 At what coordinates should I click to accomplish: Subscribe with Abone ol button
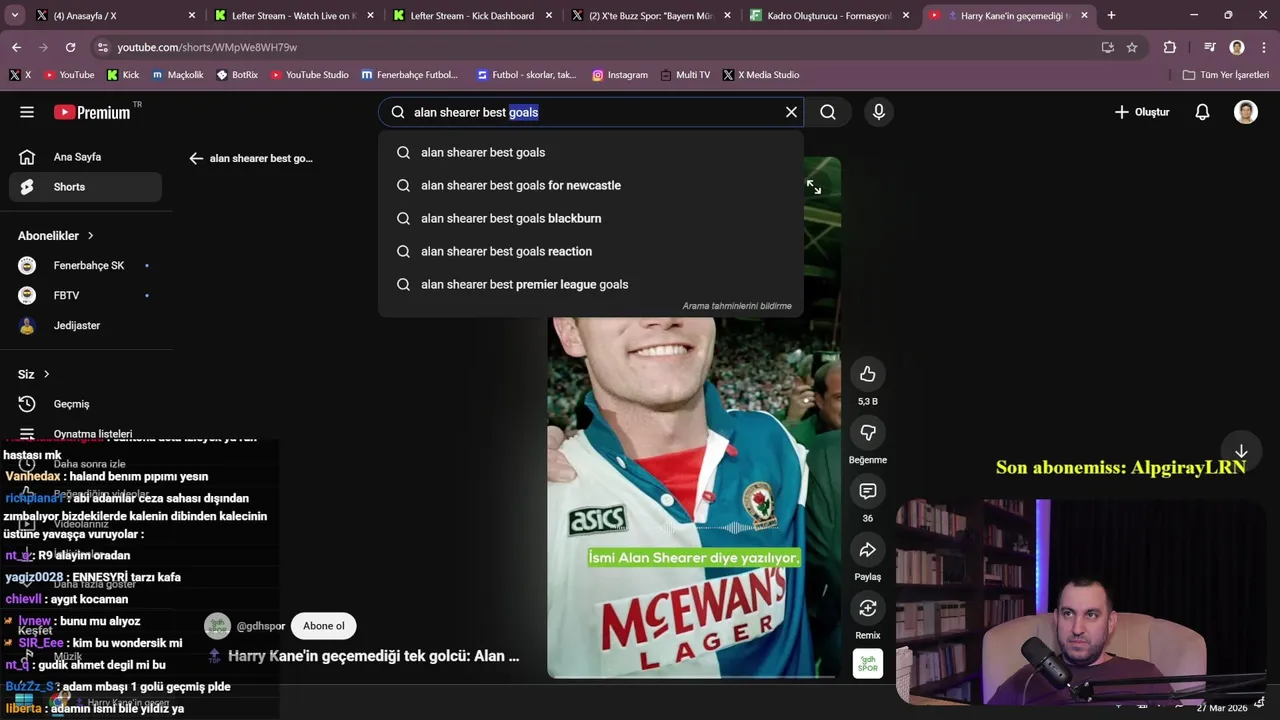[x=323, y=626]
